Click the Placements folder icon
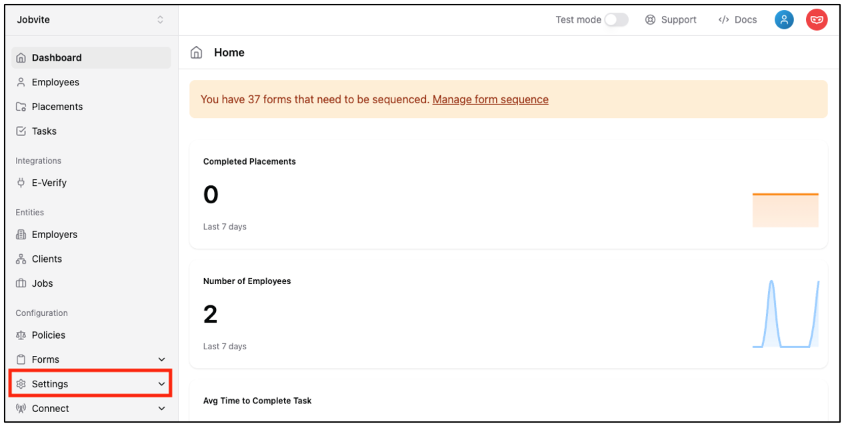 [21, 107]
